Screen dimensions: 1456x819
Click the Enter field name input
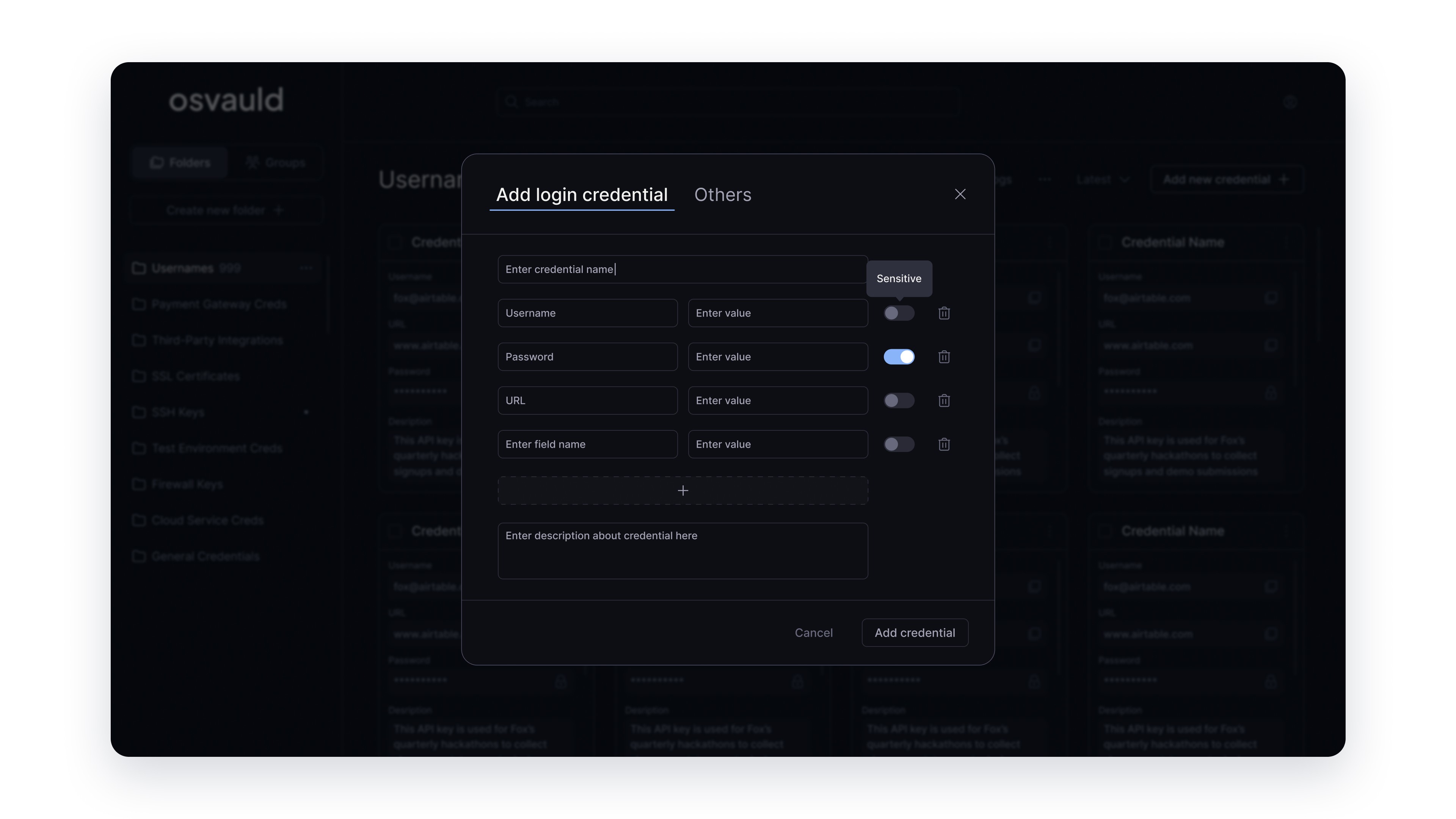[x=587, y=444]
